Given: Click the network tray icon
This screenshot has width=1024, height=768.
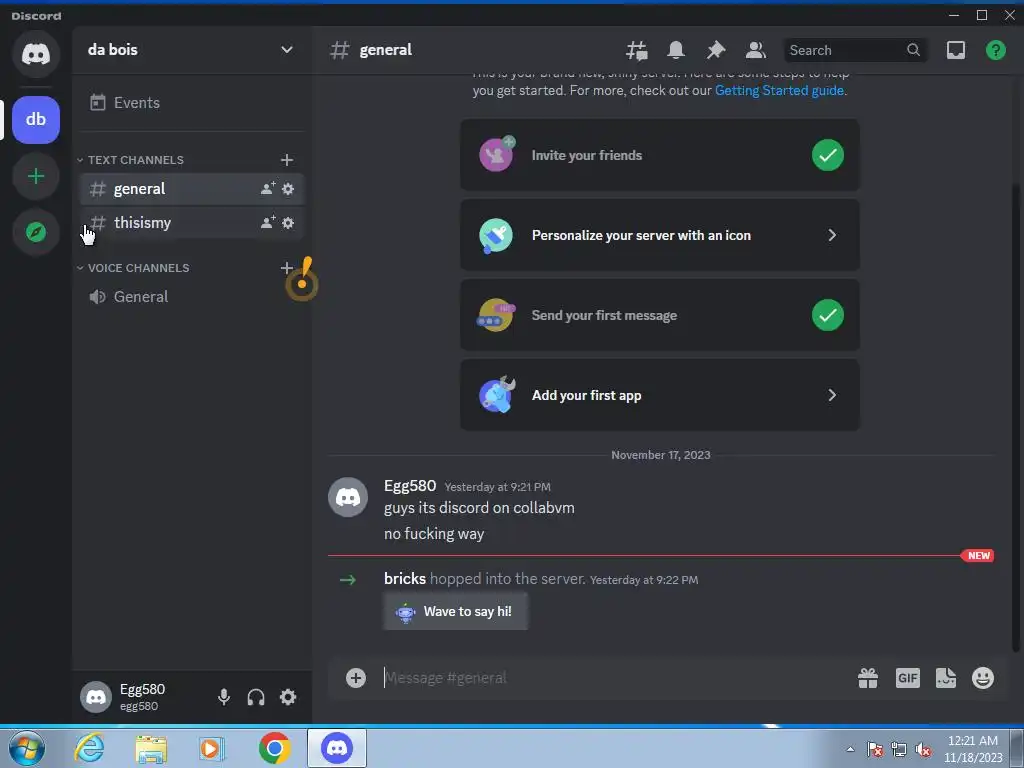Looking at the screenshot, I should 899,750.
